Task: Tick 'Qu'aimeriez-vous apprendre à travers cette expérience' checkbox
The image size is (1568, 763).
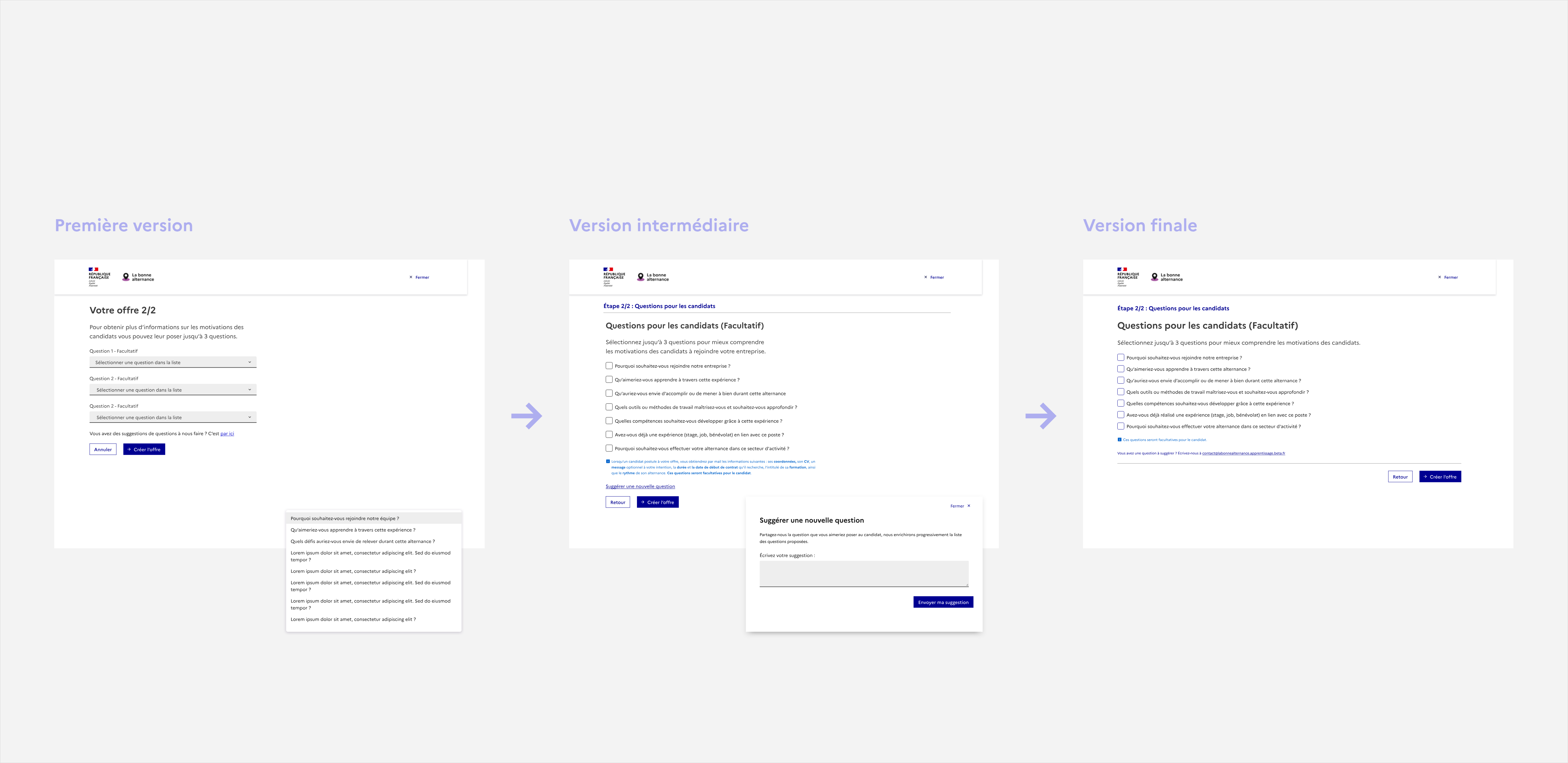Action: tap(609, 380)
